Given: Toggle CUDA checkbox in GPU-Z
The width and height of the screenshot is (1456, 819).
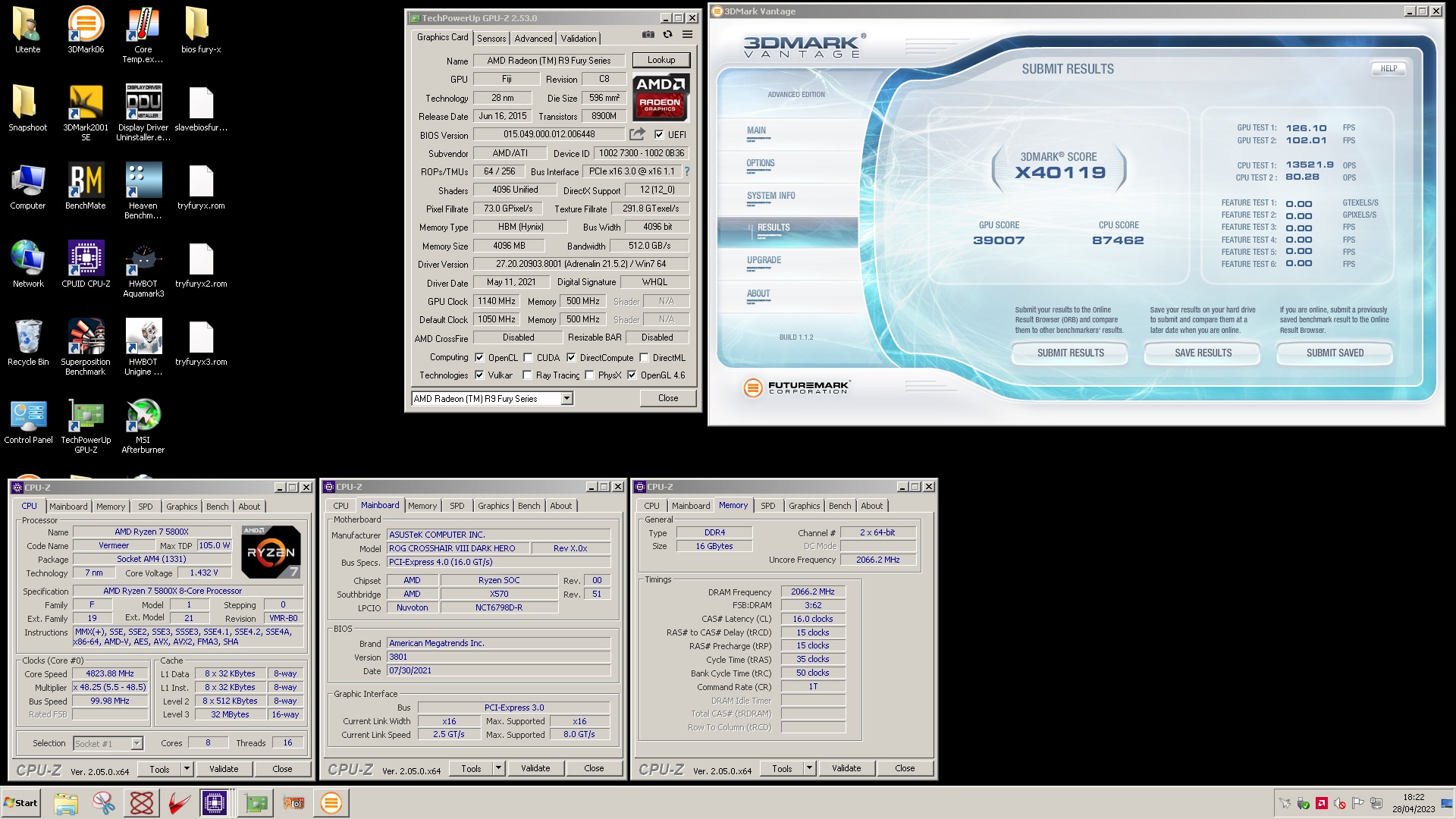Looking at the screenshot, I should [x=528, y=357].
